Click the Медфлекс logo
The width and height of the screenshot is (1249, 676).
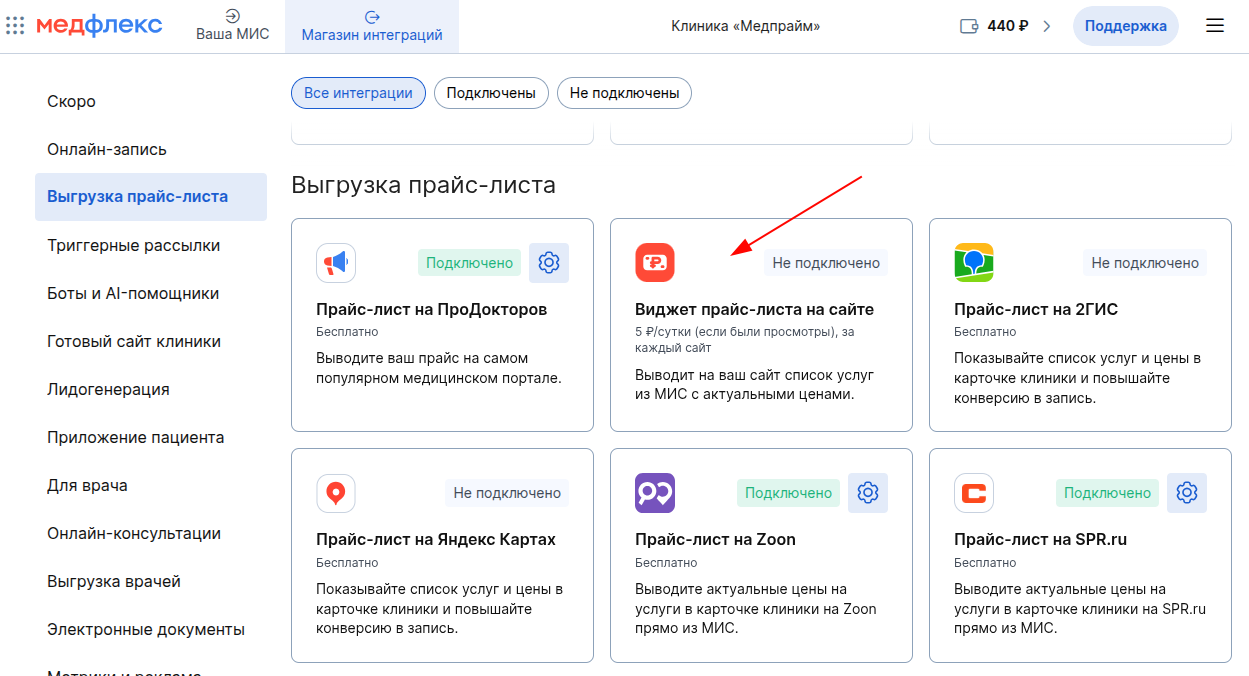click(99, 26)
